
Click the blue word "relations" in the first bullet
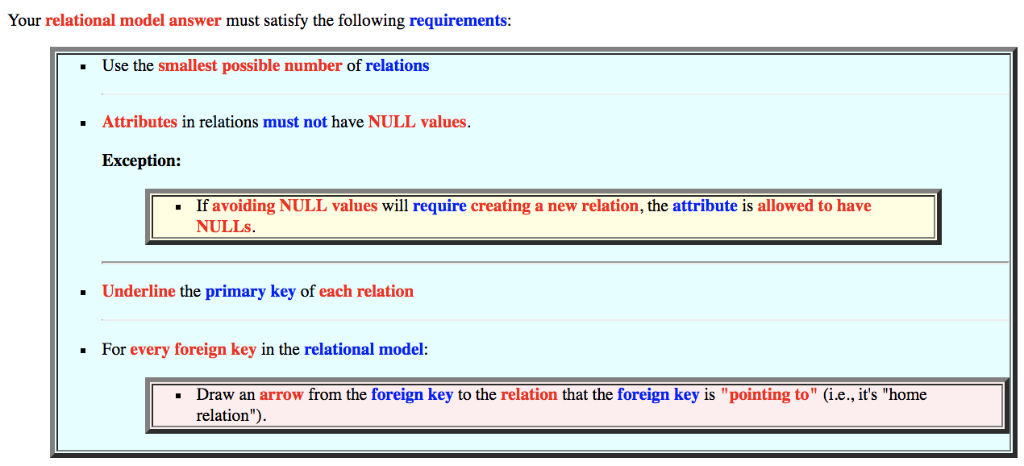[x=397, y=66]
